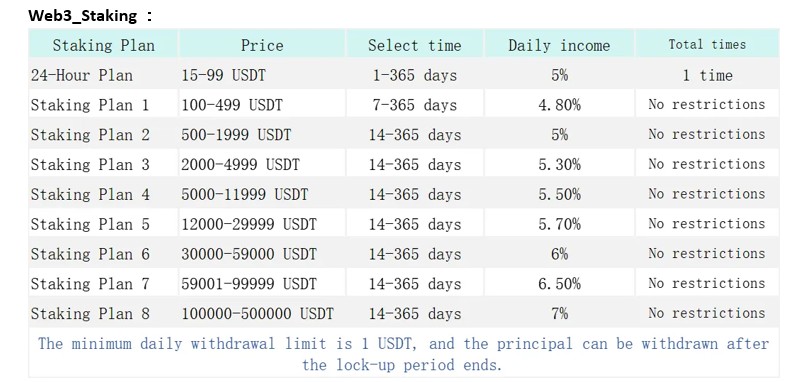Click the 7% daily income cell
This screenshot has width=795, height=382.
560,314
